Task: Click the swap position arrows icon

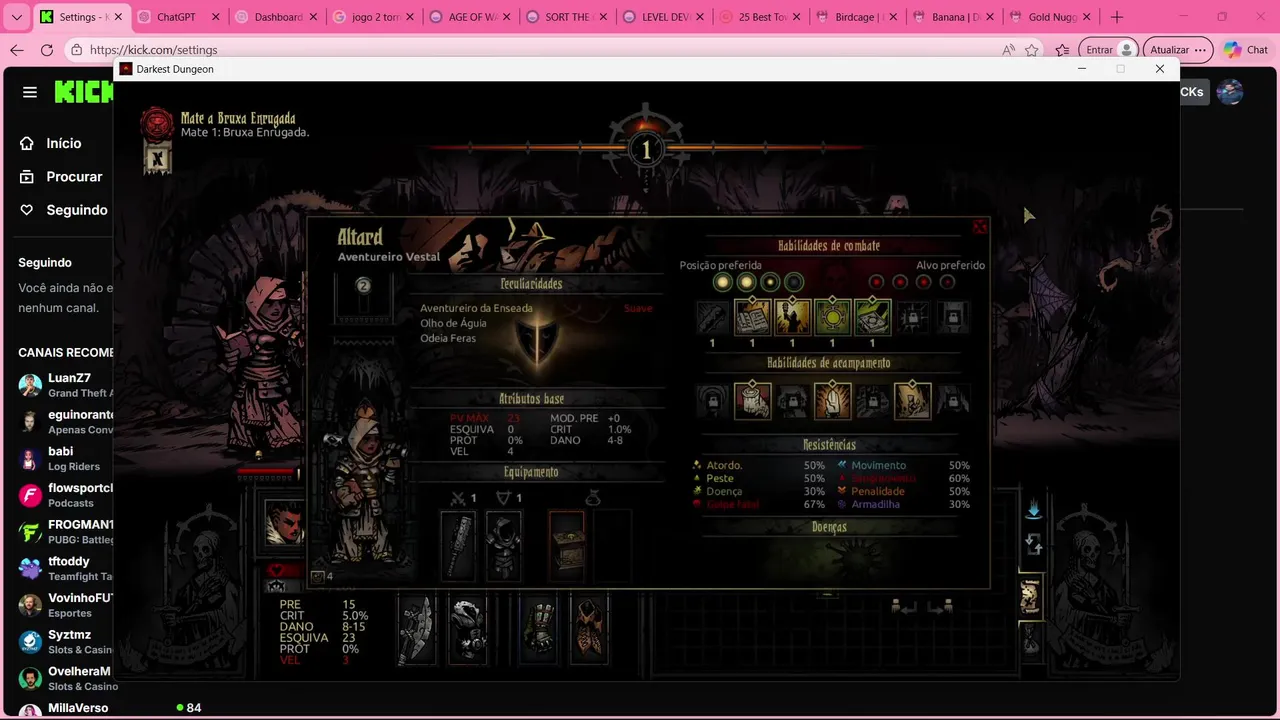Action: tap(1034, 545)
